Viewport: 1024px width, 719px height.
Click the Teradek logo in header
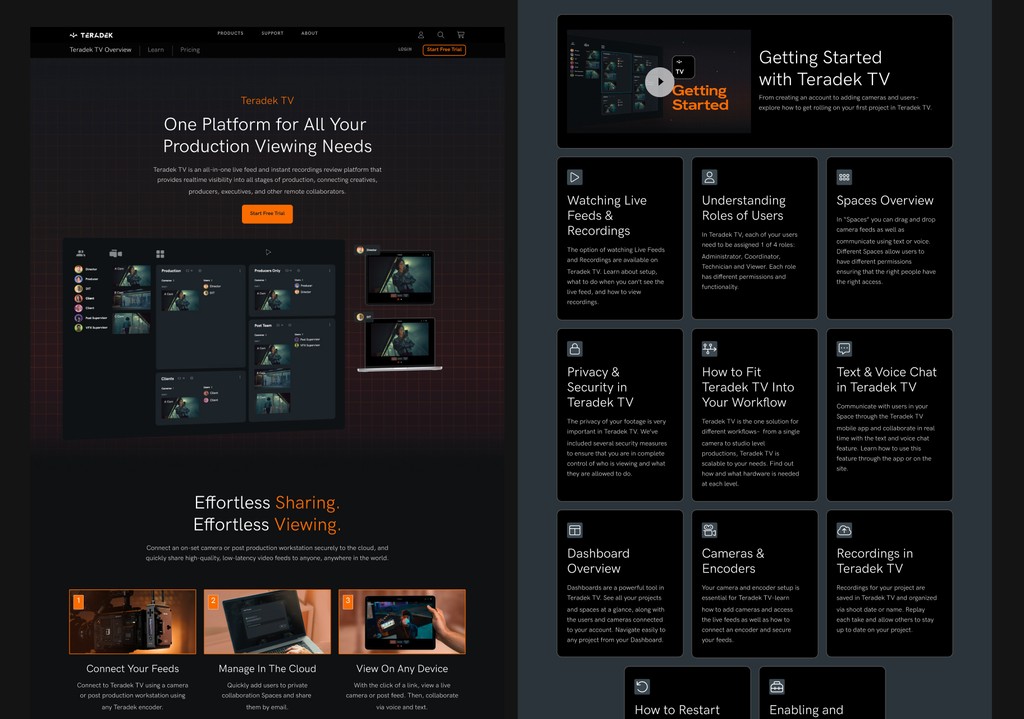click(x=91, y=35)
